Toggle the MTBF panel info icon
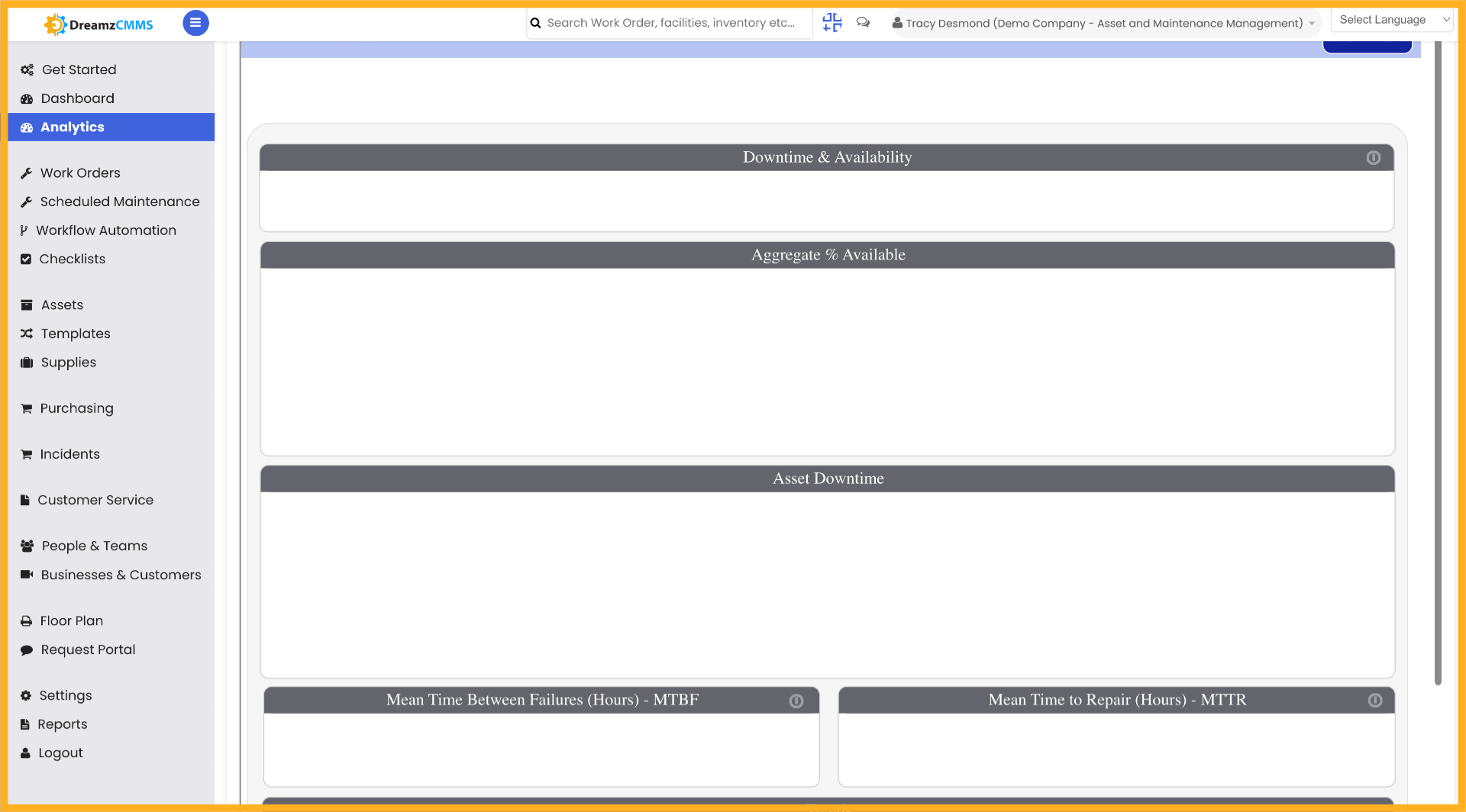Viewport: 1466px width, 812px height. [x=797, y=700]
